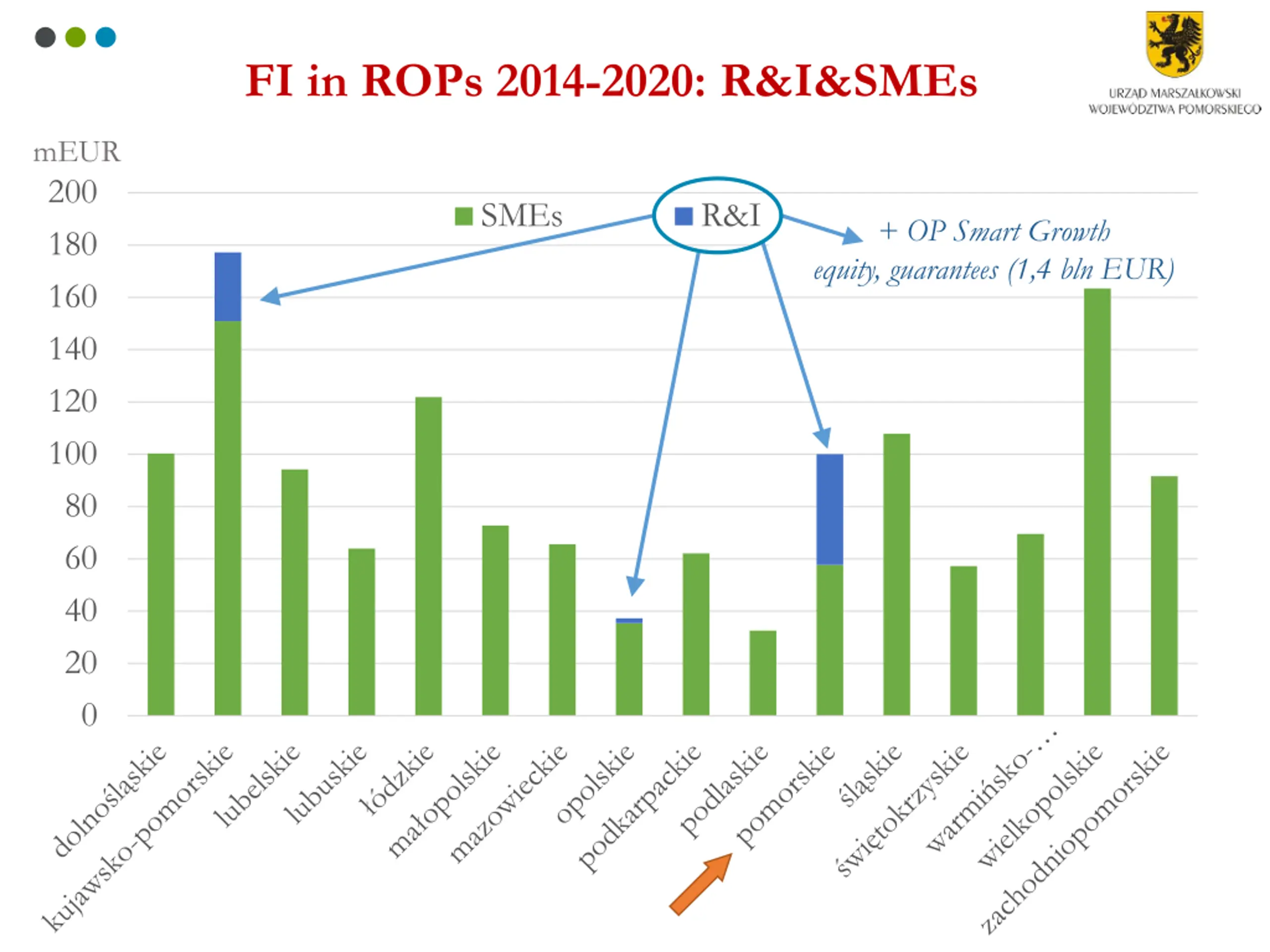Click the slide title FI in ROPs 2014-2020
Screen dimensions: 1270x952
click(611, 80)
